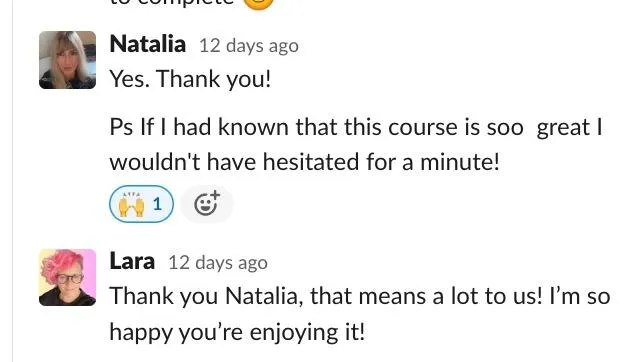Viewport: 642px width, 362px height.
Task: Select the "Yes. Thank you!" message
Action: [x=190, y=79]
